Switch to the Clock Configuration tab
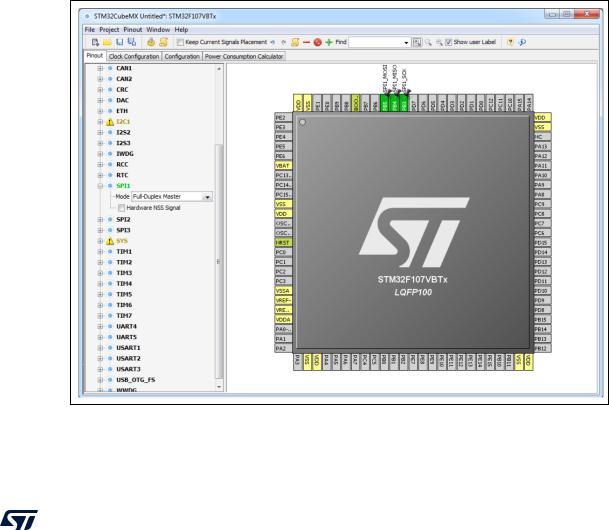Image resolution: width=609 pixels, height=530 pixels. click(134, 57)
